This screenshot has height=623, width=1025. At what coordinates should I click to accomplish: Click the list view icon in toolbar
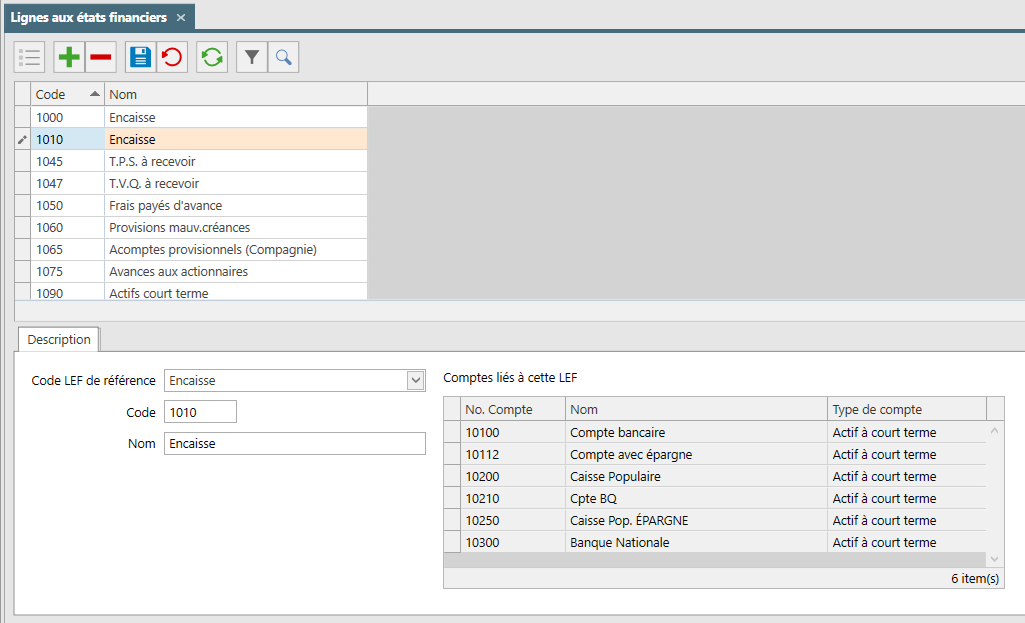point(29,58)
